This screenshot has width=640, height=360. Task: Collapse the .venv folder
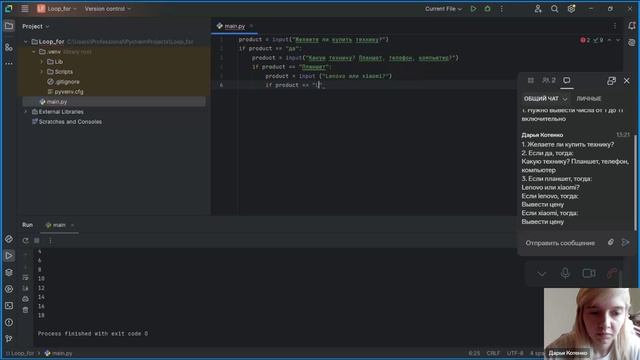coord(34,52)
